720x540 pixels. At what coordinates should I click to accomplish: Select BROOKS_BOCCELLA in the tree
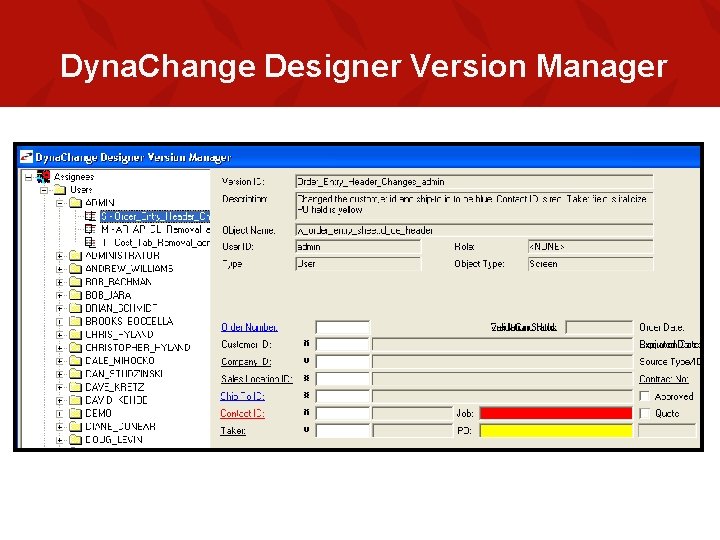129,321
